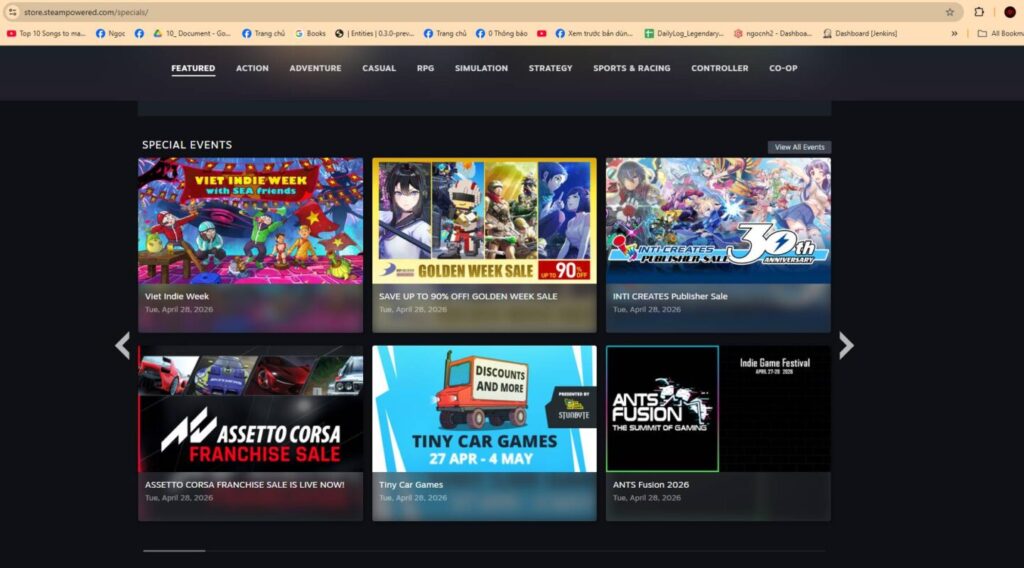Switch to the Co-op tab
The width and height of the screenshot is (1024, 568).
pyautogui.click(x=783, y=68)
